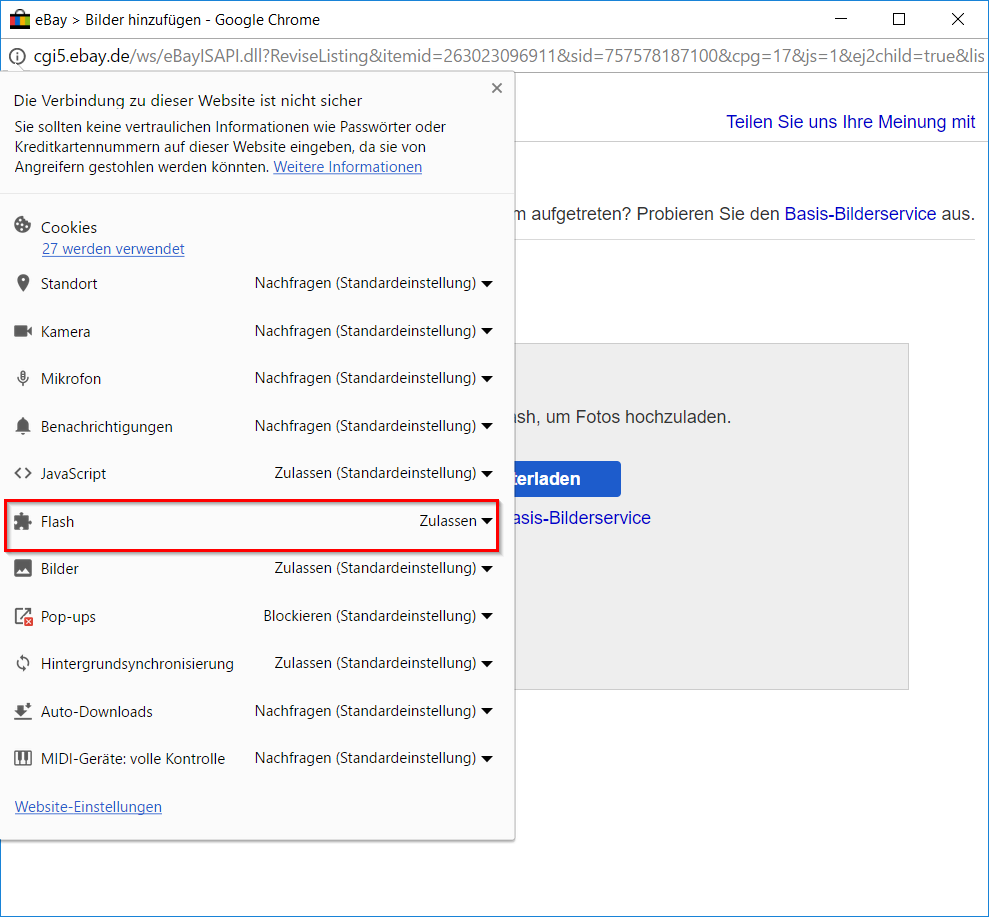Open the Mikrofon permission dropdown

coord(373,378)
